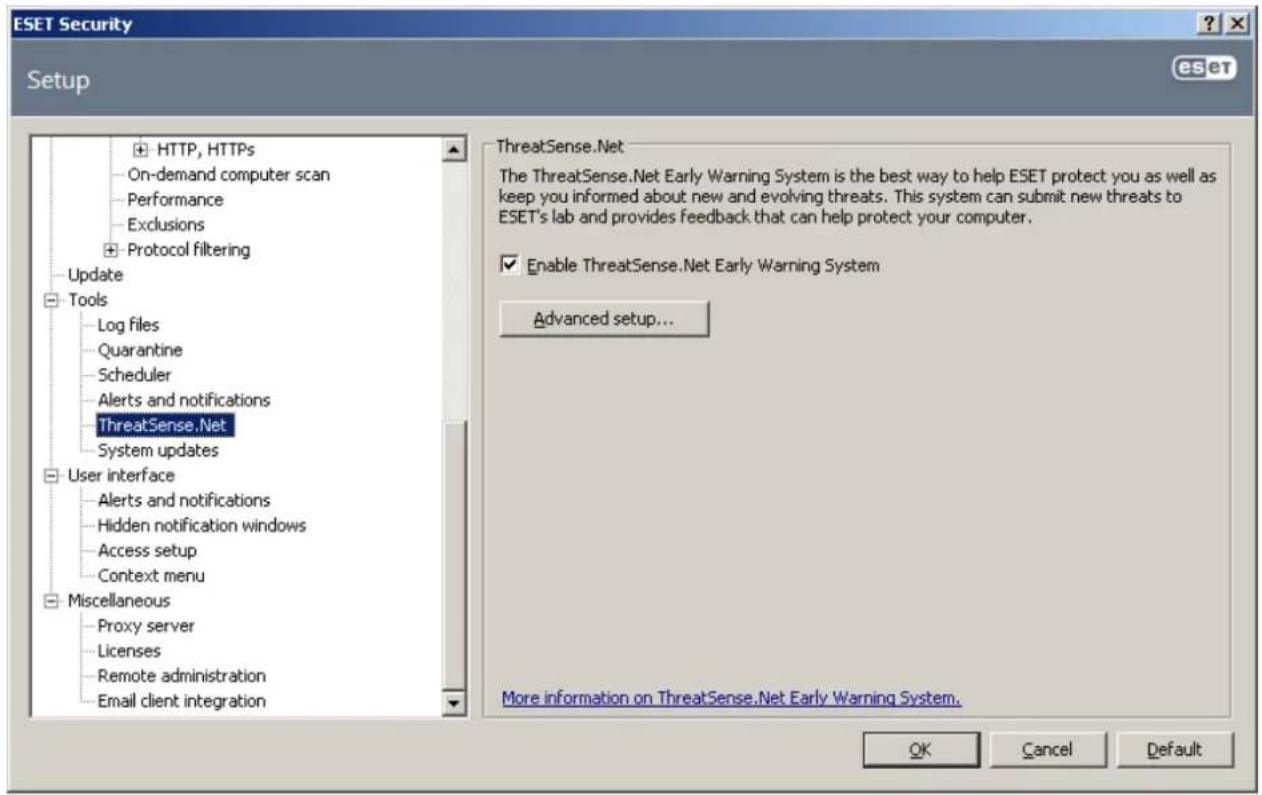Viewport: 1262px width, 795px height.
Task: Click tree scrollbar down arrow
Action: point(454,704)
